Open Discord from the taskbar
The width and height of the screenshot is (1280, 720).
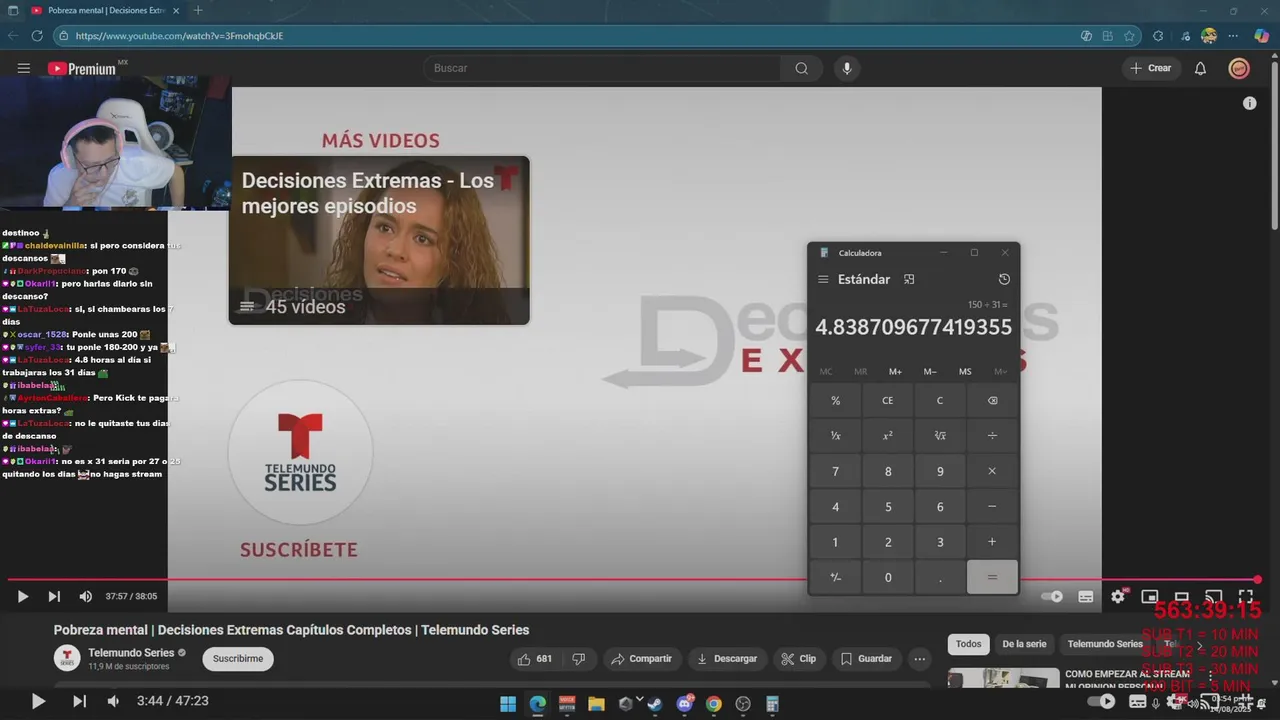pyautogui.click(x=684, y=704)
